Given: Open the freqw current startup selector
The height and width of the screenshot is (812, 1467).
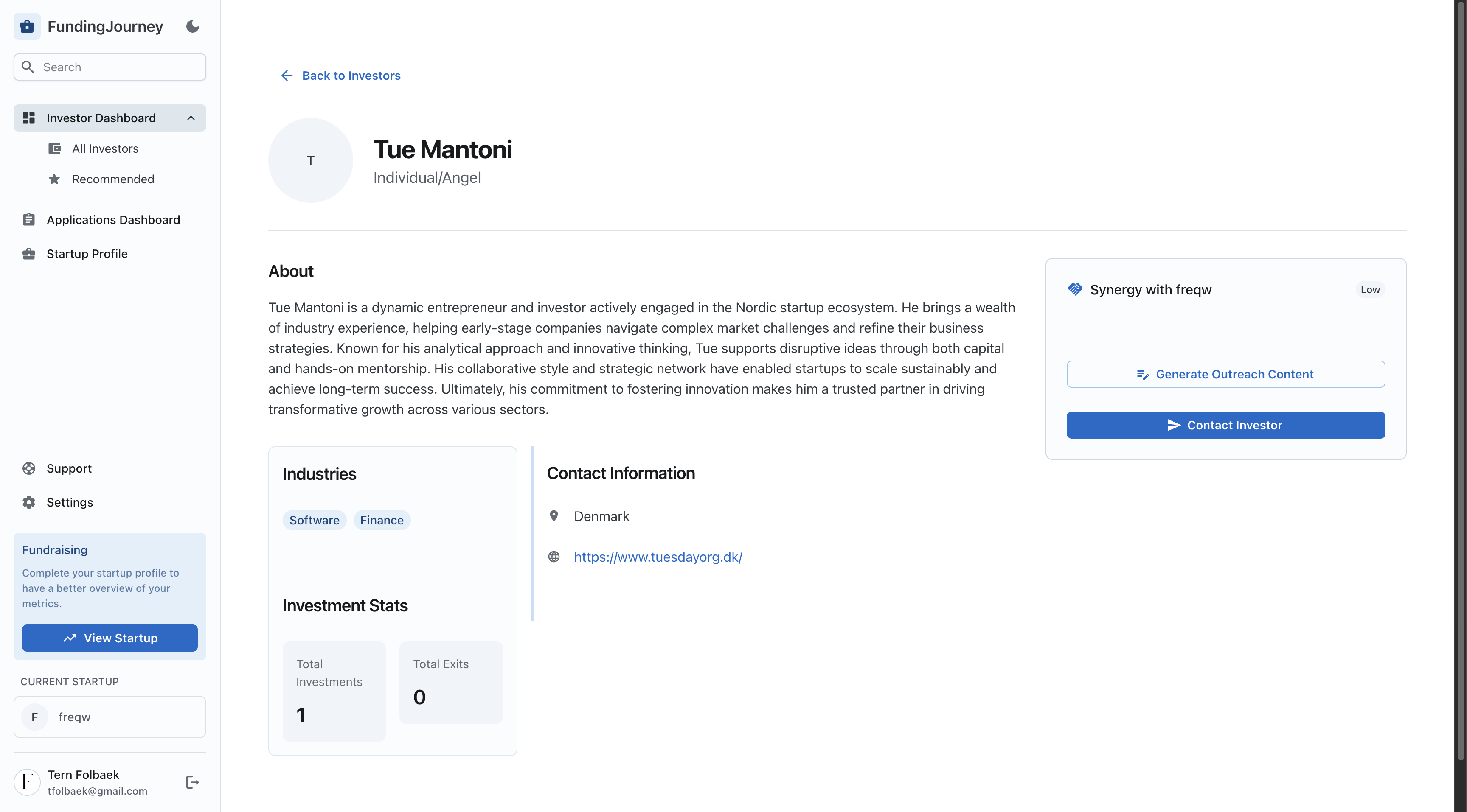Looking at the screenshot, I should point(110,717).
